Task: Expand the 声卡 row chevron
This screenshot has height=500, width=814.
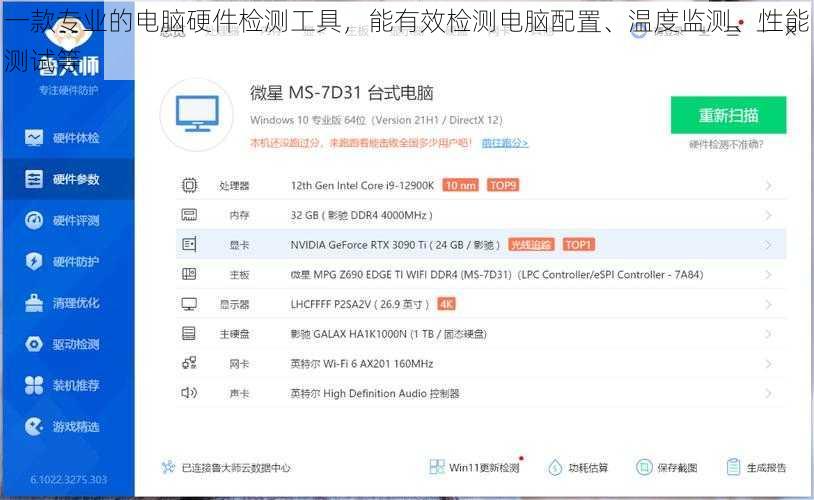Action: (768, 393)
